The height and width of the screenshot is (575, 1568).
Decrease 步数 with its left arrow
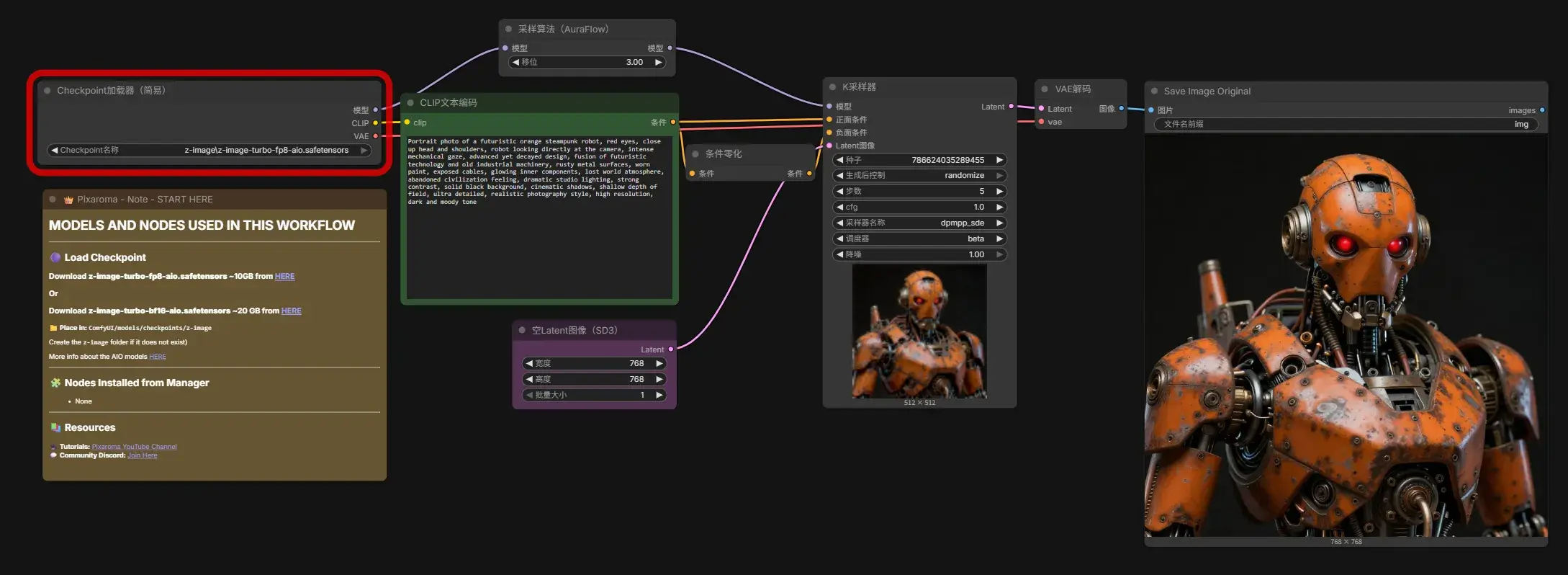click(839, 192)
